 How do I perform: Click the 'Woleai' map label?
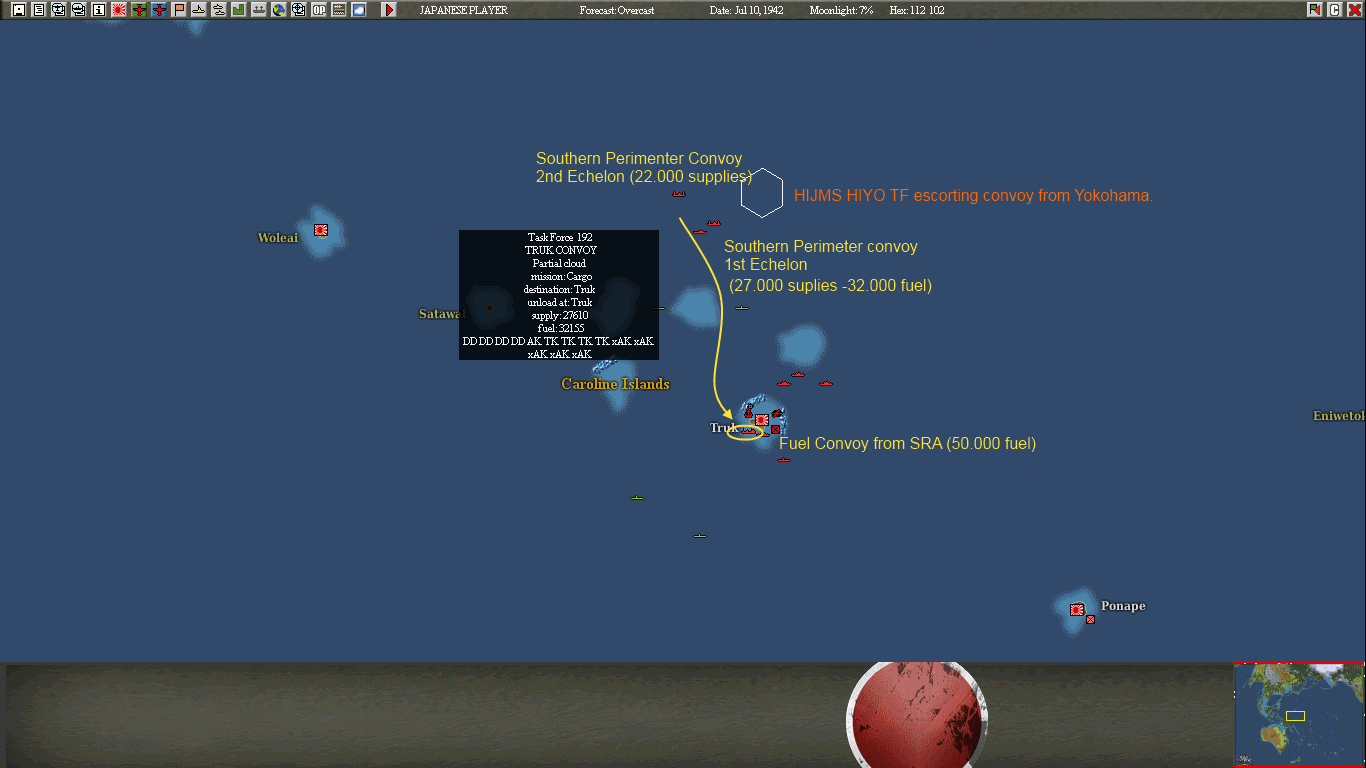coord(278,238)
